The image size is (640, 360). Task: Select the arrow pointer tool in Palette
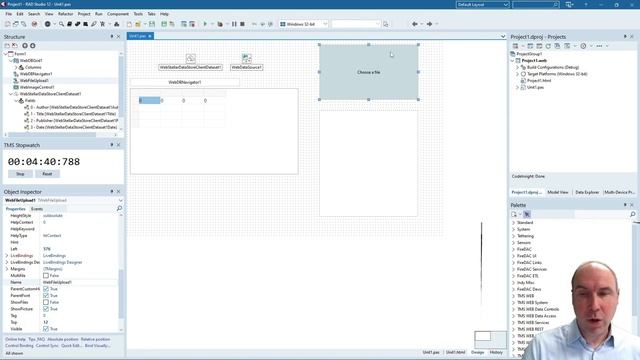(527, 214)
